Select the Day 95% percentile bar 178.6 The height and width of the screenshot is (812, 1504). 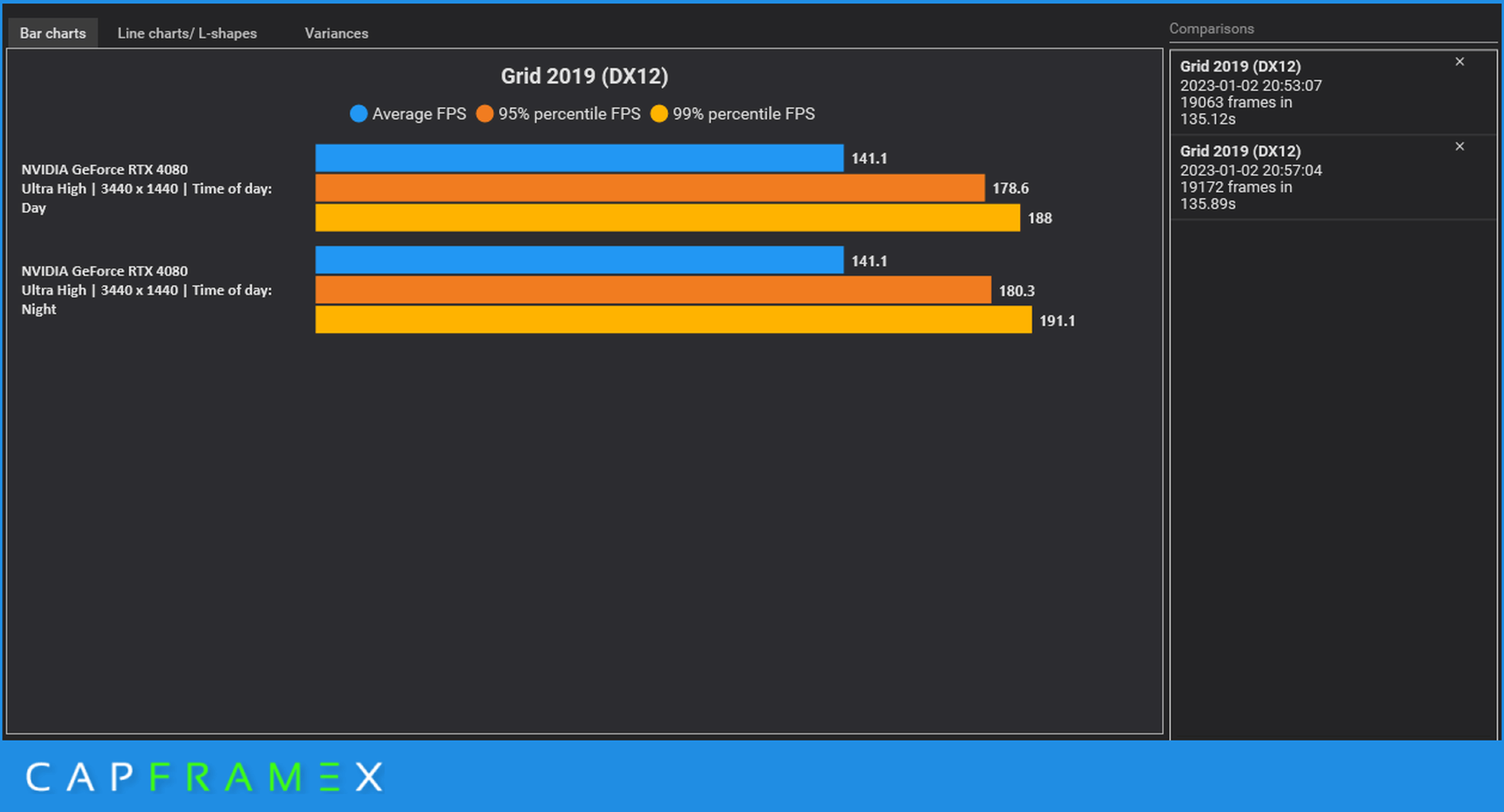(650, 188)
